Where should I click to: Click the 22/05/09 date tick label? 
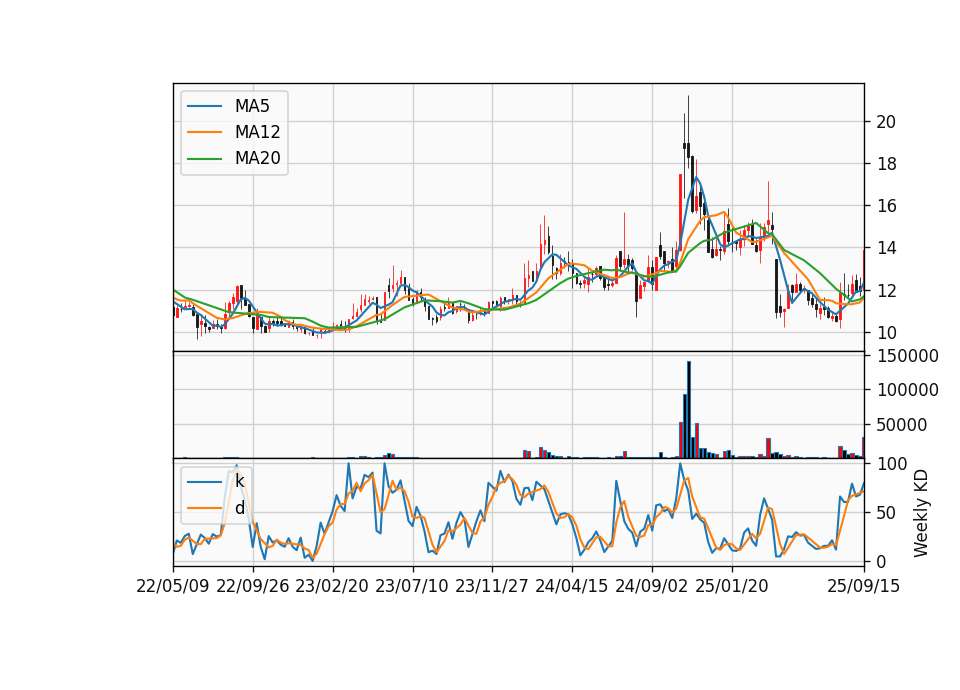coord(173,586)
